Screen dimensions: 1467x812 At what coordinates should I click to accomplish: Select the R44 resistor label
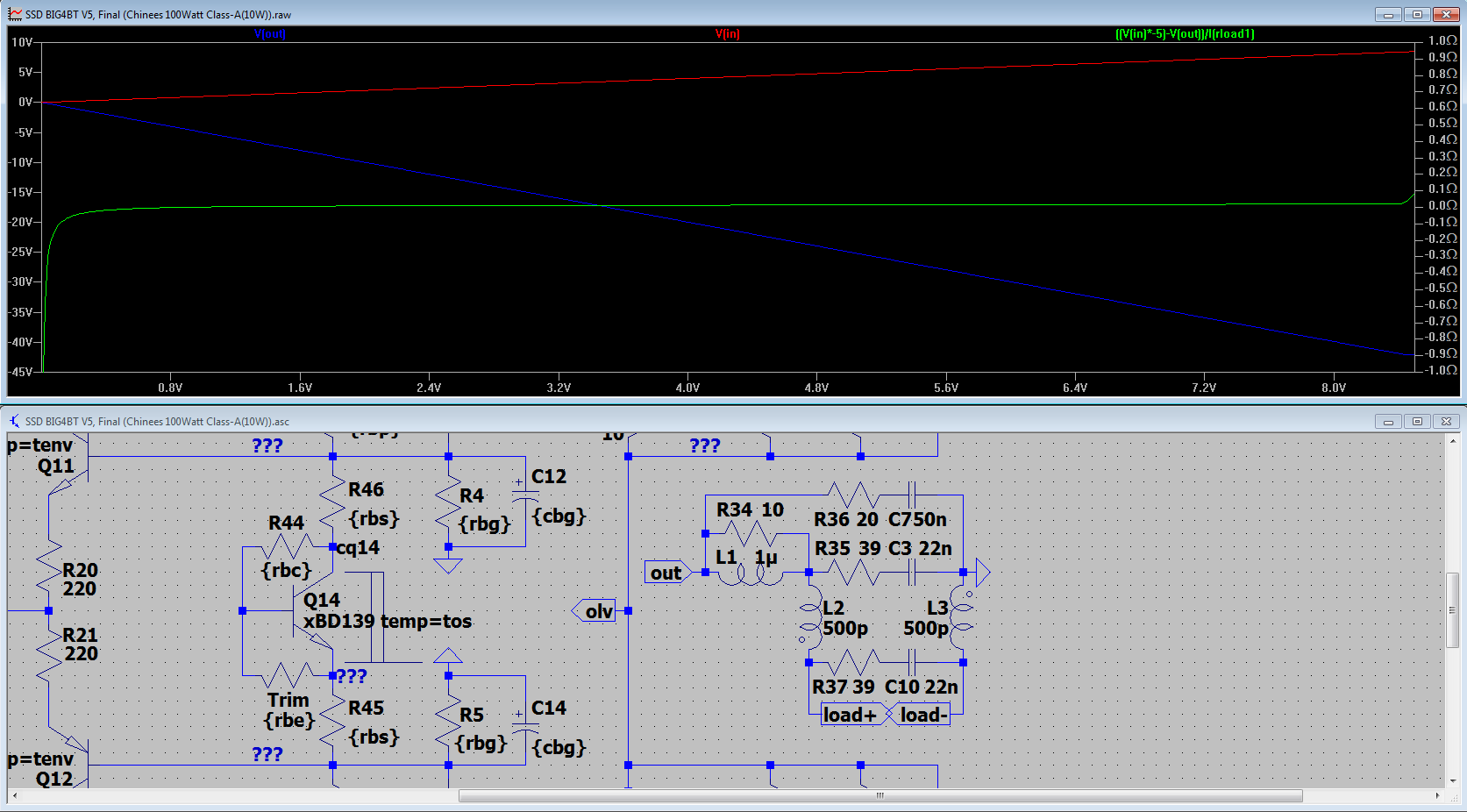(x=286, y=523)
